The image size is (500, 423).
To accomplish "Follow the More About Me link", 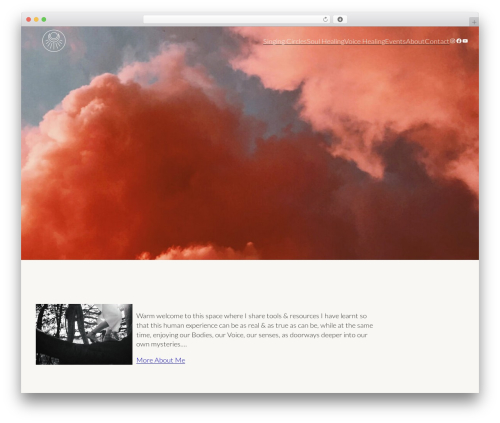I will (x=161, y=360).
